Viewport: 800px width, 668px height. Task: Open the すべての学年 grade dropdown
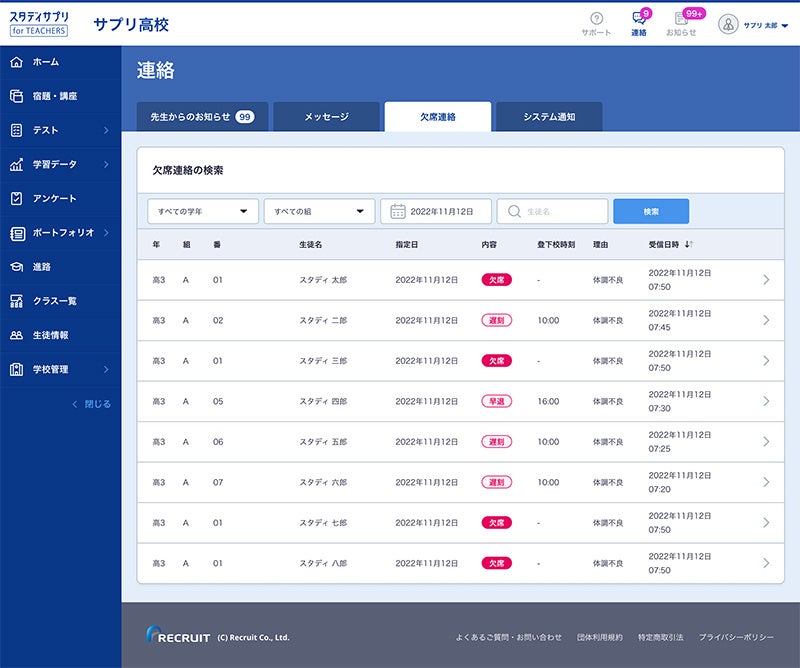(200, 211)
